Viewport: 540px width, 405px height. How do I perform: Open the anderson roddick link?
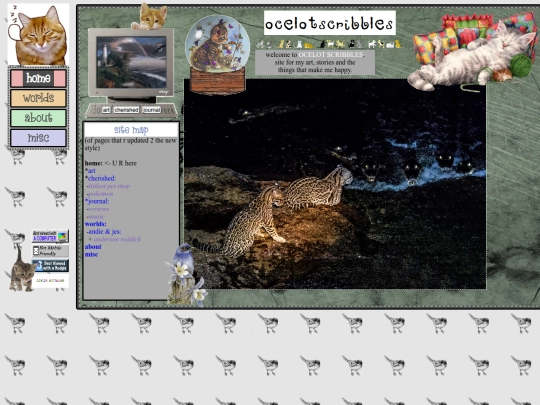[x=117, y=239]
